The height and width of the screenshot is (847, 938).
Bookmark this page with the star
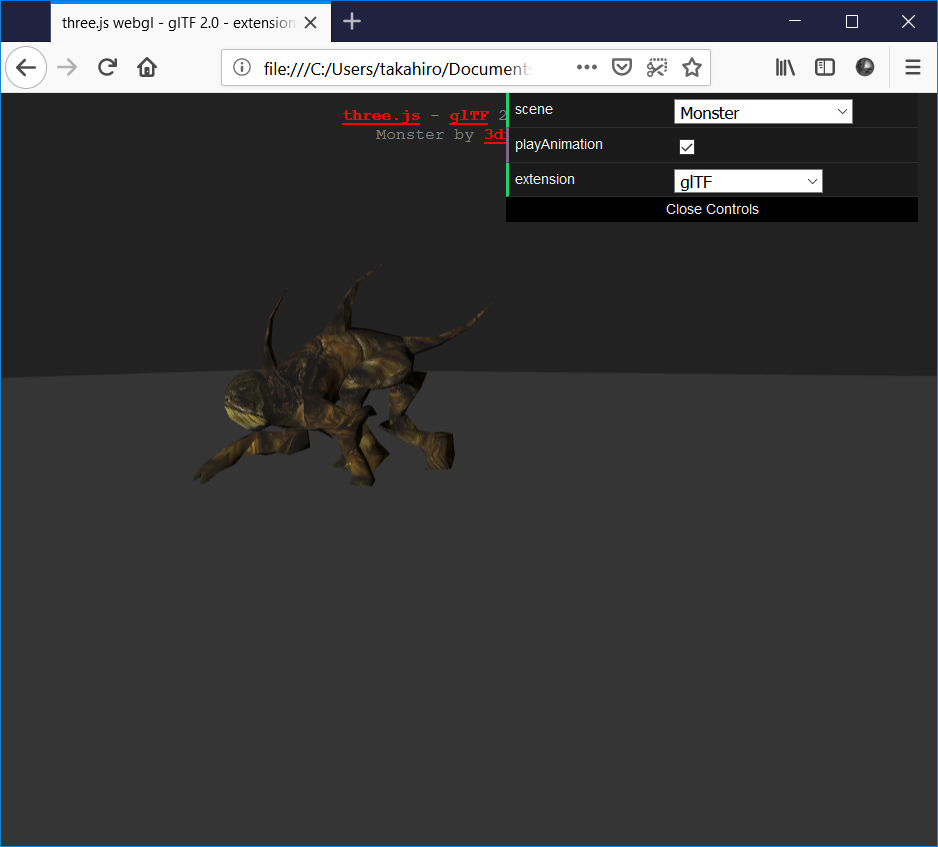click(692, 68)
